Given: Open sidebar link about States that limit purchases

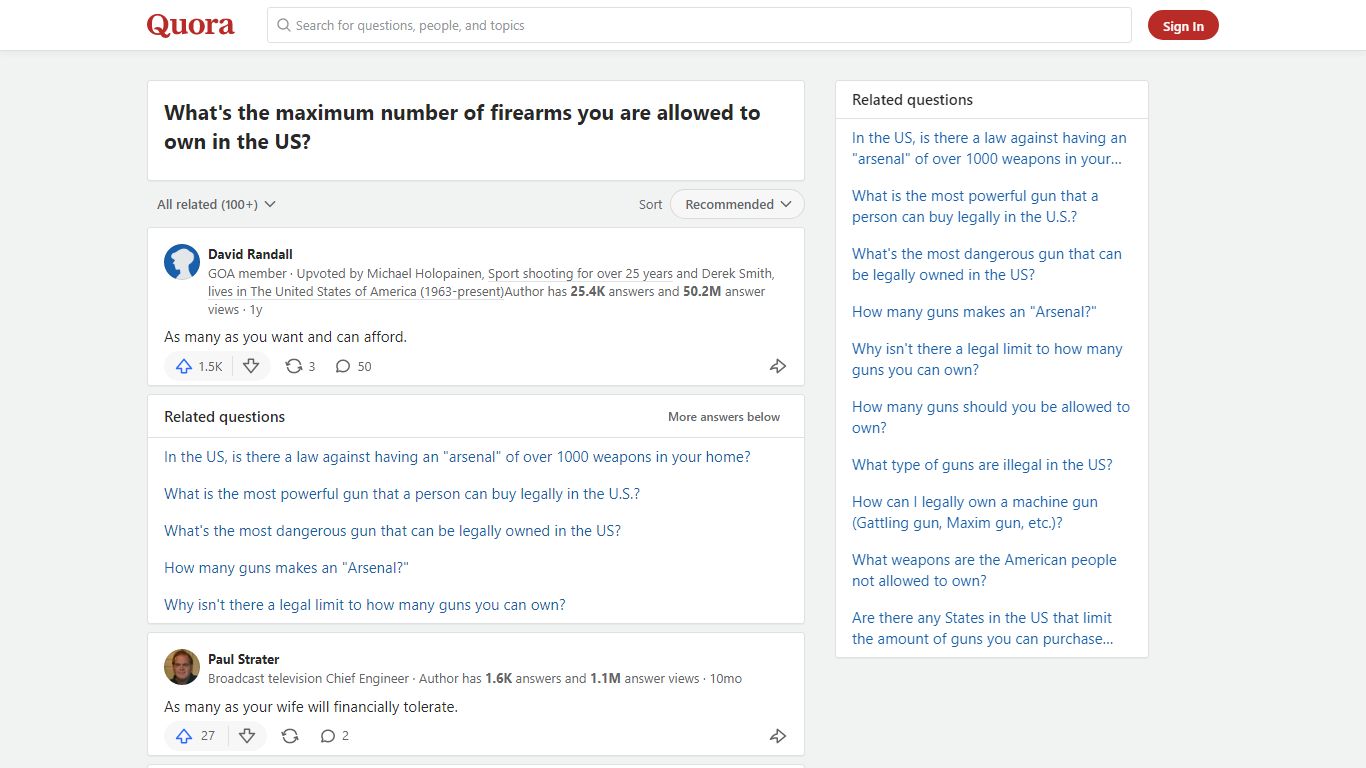Looking at the screenshot, I should point(983,628).
